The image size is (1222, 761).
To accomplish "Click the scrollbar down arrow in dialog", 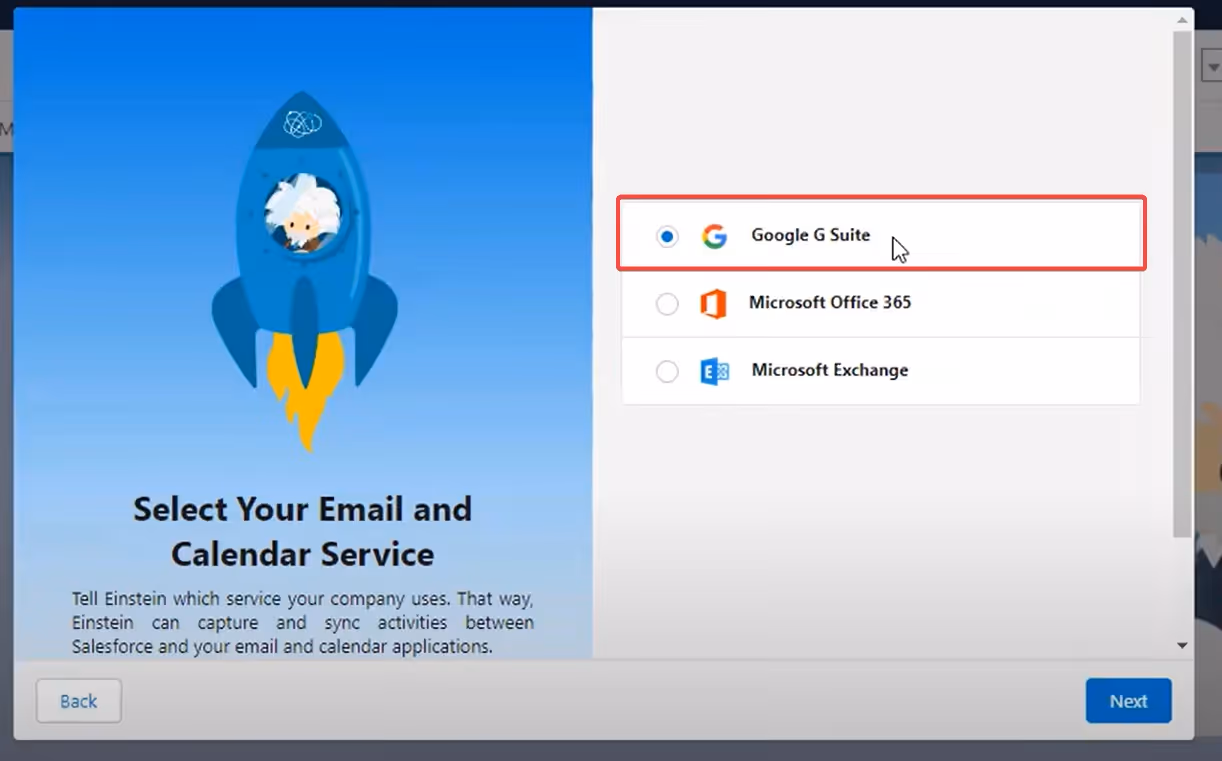I will 1182,646.
